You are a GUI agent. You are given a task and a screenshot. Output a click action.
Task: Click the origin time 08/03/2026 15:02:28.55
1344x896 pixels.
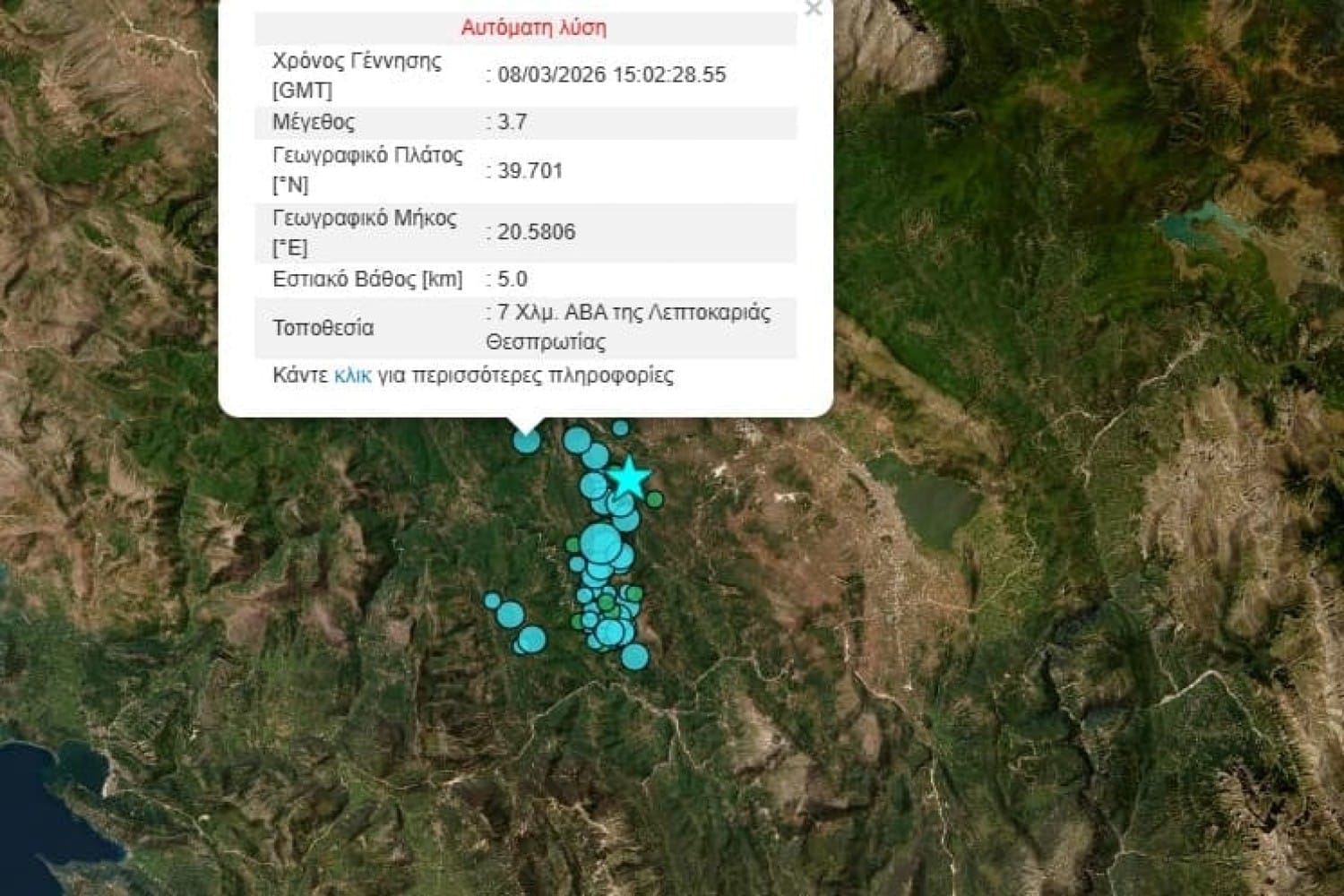pos(611,74)
